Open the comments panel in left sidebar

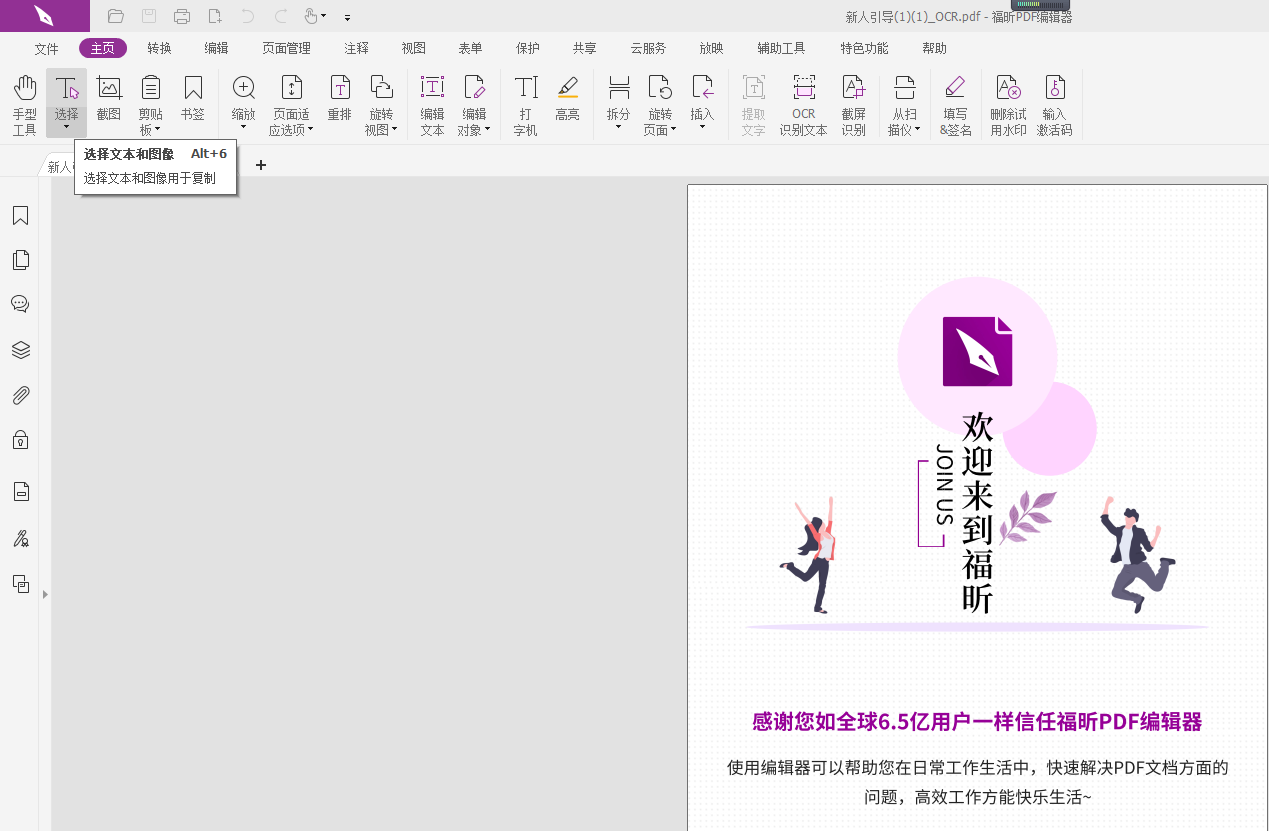[20, 304]
